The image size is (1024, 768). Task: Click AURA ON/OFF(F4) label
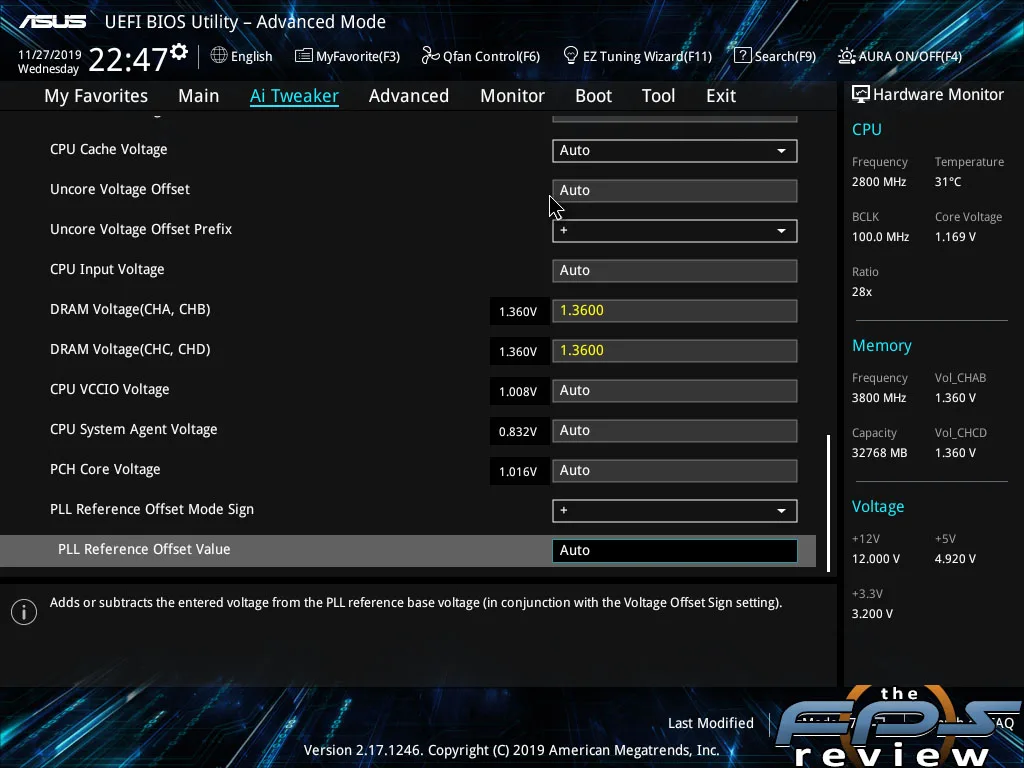click(910, 57)
